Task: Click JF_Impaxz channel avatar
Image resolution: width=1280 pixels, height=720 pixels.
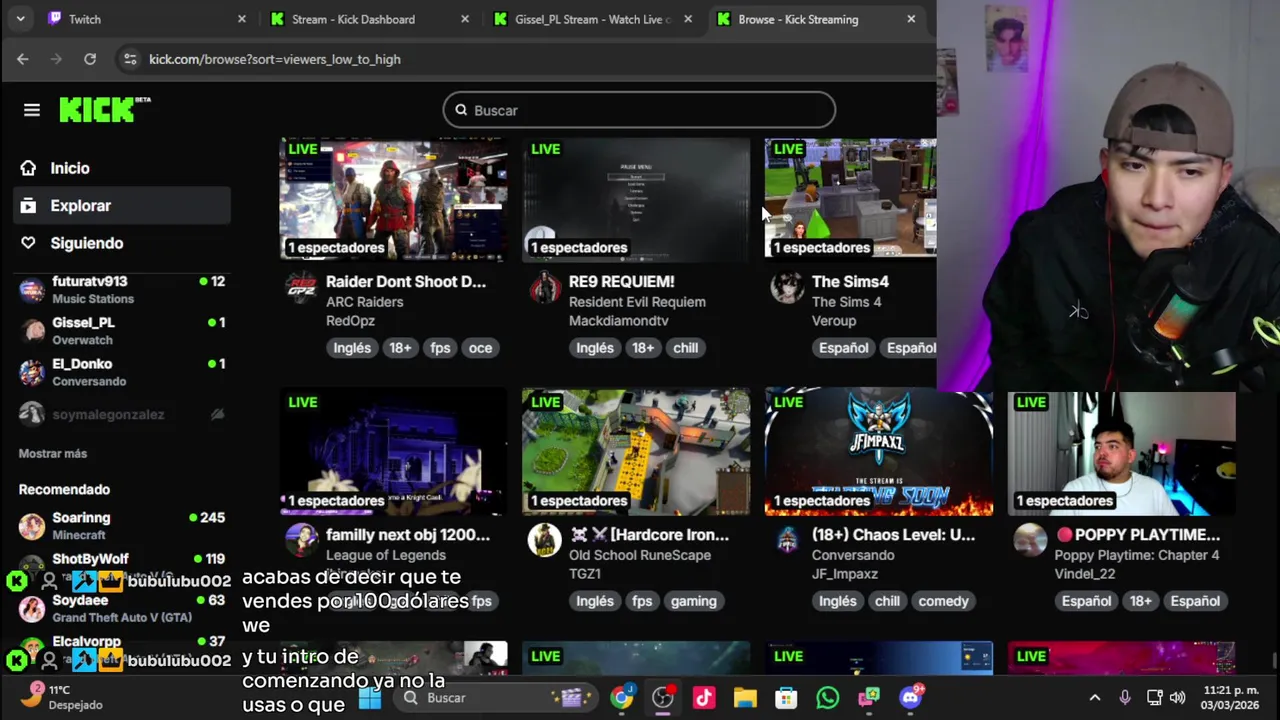Action: (x=787, y=540)
